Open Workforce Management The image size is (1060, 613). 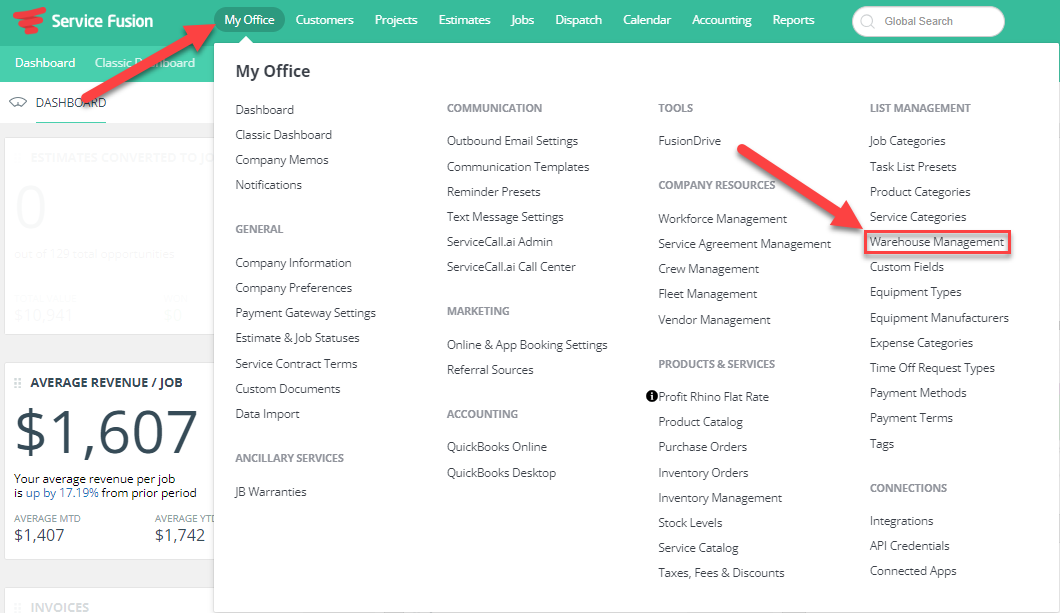pos(723,219)
